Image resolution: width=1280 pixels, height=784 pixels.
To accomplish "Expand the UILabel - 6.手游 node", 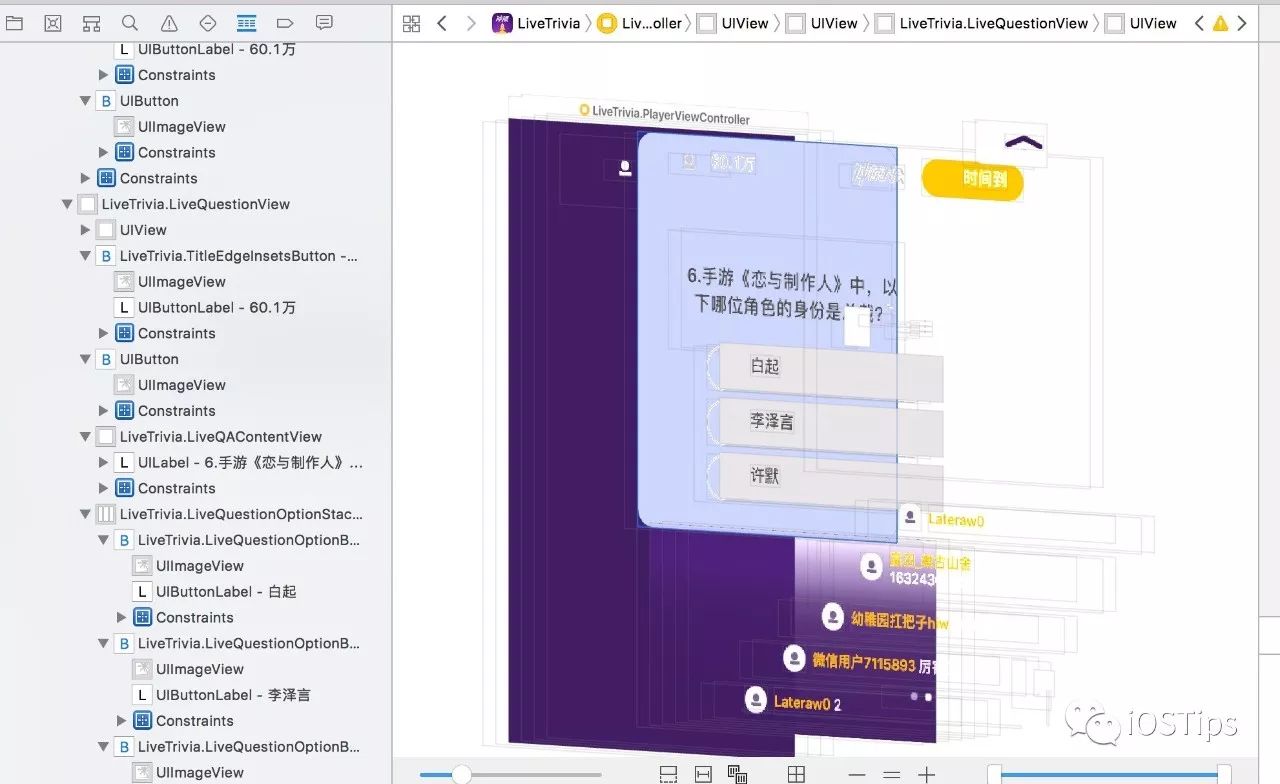I will tap(103, 462).
